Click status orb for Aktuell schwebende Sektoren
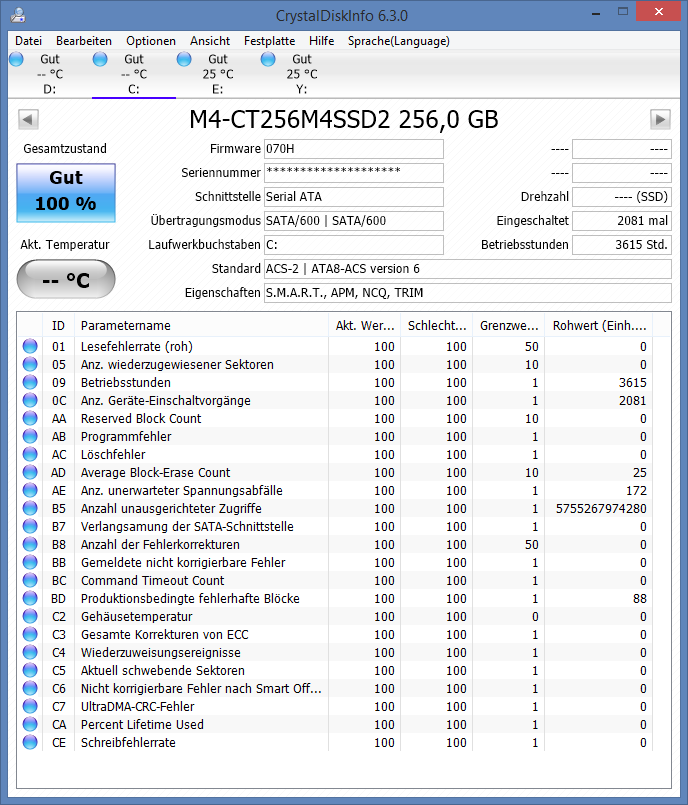 [x=30, y=670]
